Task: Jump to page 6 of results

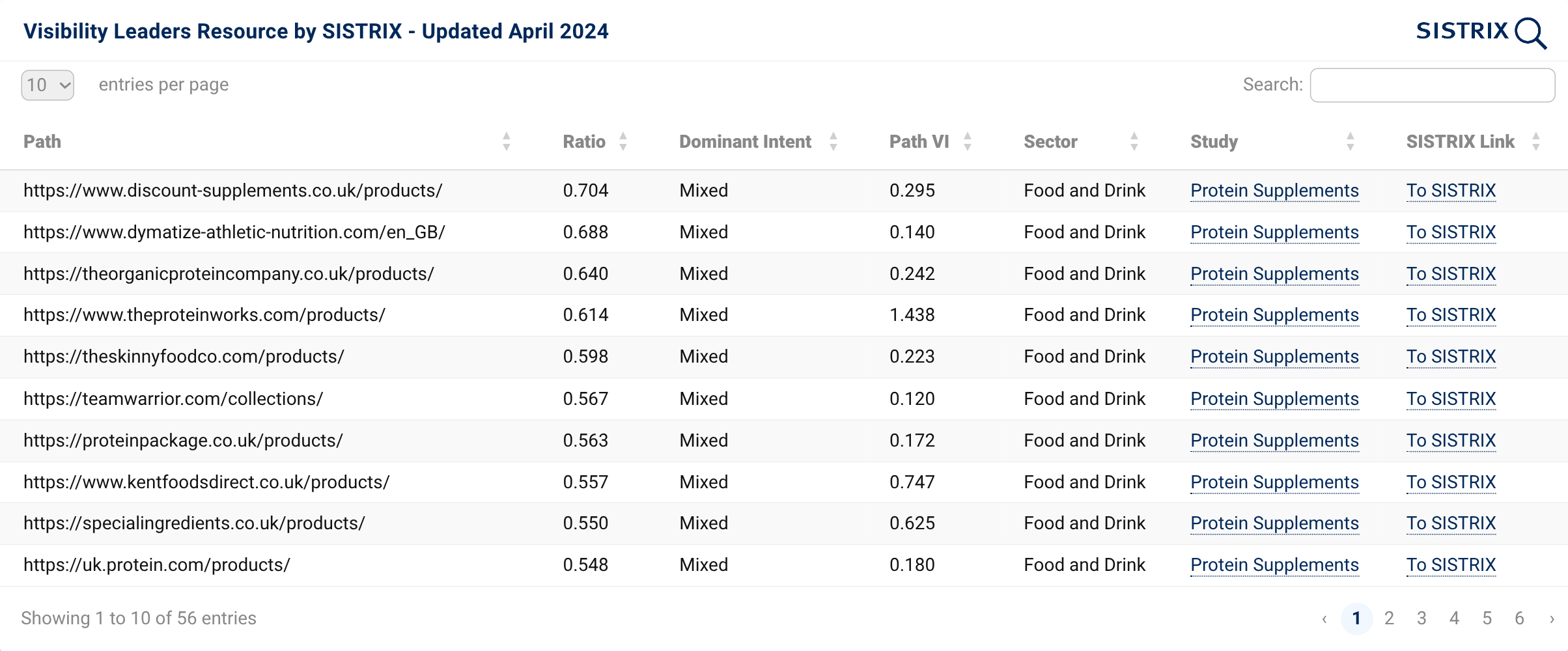Action: tap(1519, 618)
